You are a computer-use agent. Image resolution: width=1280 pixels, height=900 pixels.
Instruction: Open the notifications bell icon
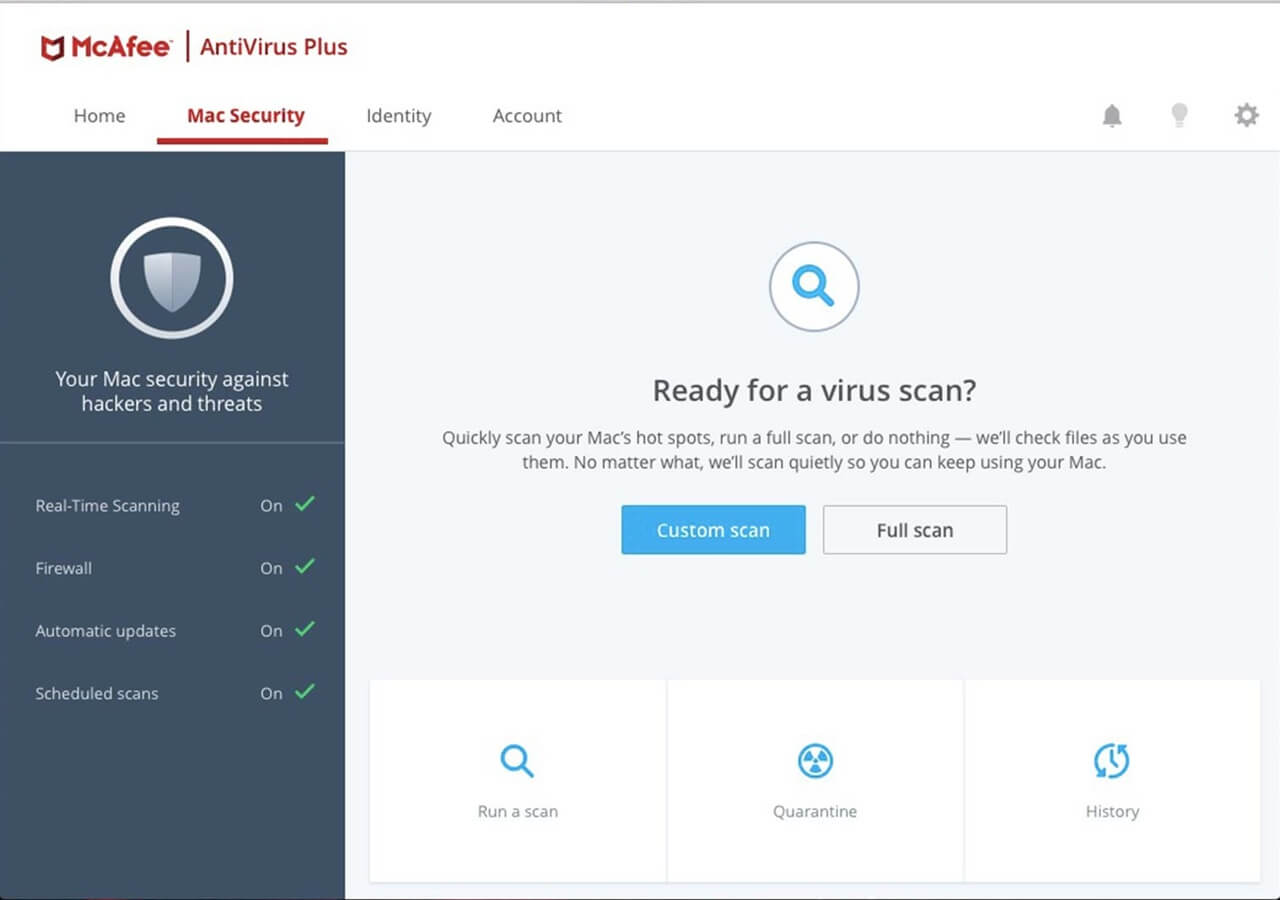click(x=1112, y=116)
